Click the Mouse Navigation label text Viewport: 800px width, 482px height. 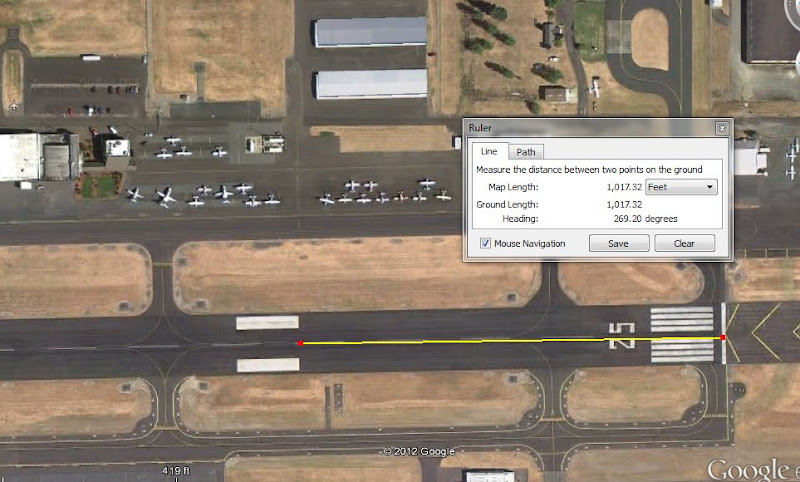point(530,244)
